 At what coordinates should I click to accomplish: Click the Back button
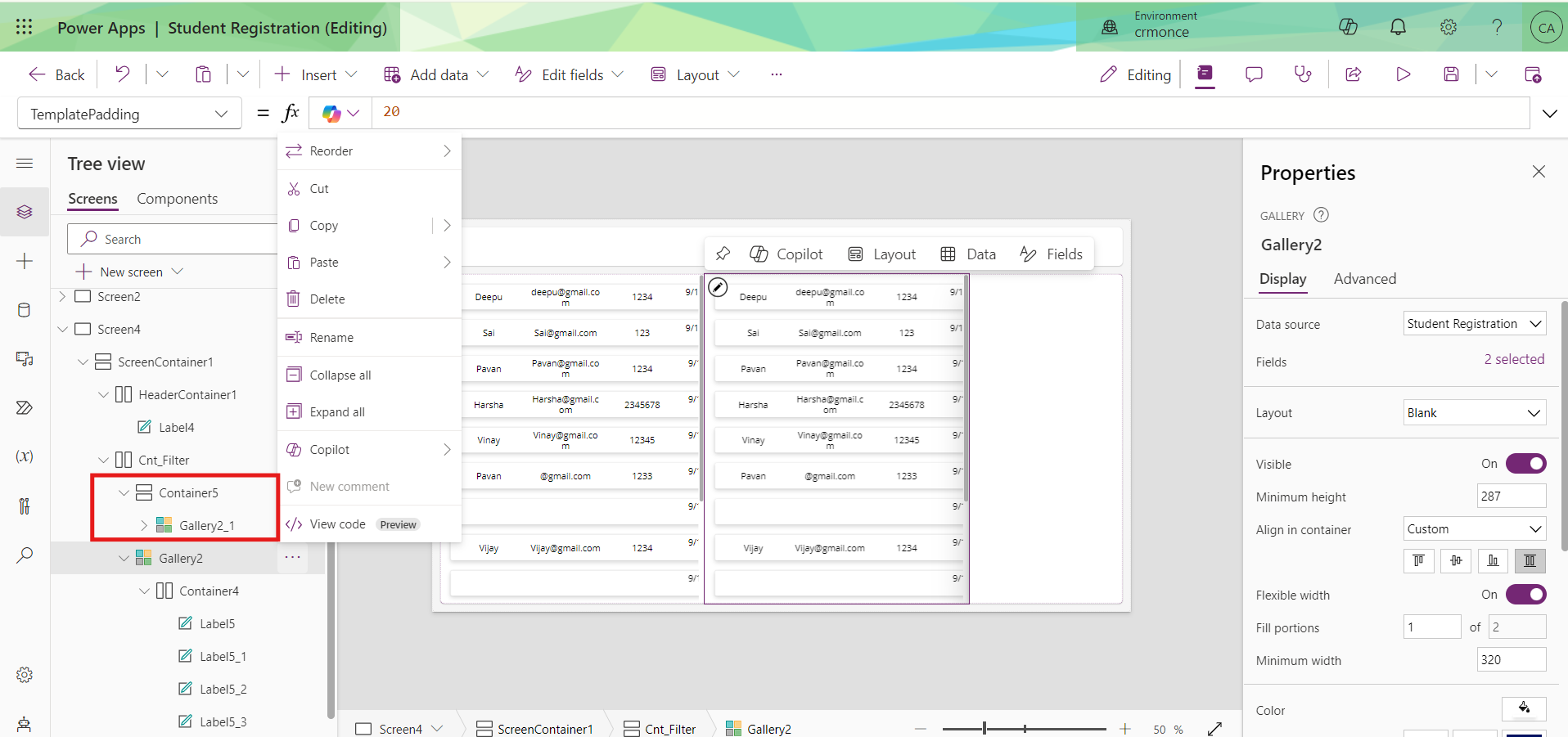(x=56, y=74)
